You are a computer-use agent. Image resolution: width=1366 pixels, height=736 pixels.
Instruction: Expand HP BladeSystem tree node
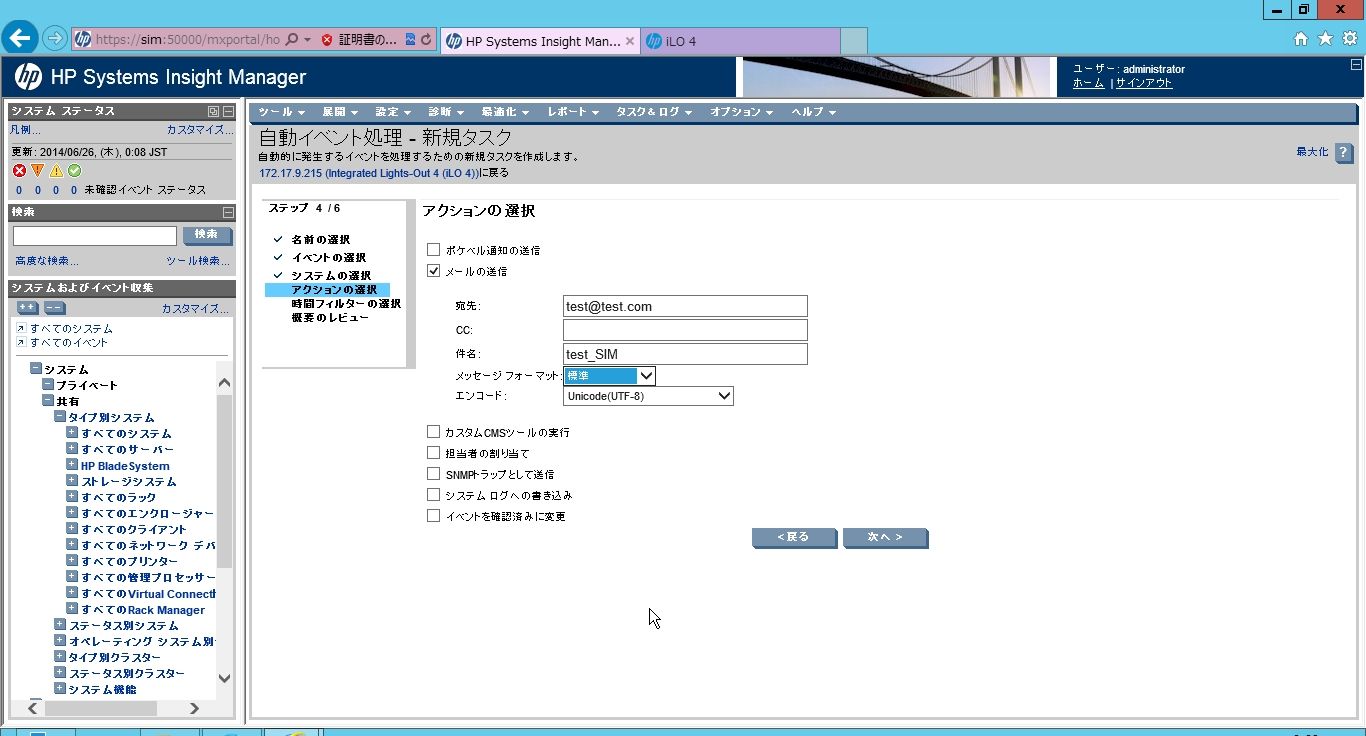point(72,465)
